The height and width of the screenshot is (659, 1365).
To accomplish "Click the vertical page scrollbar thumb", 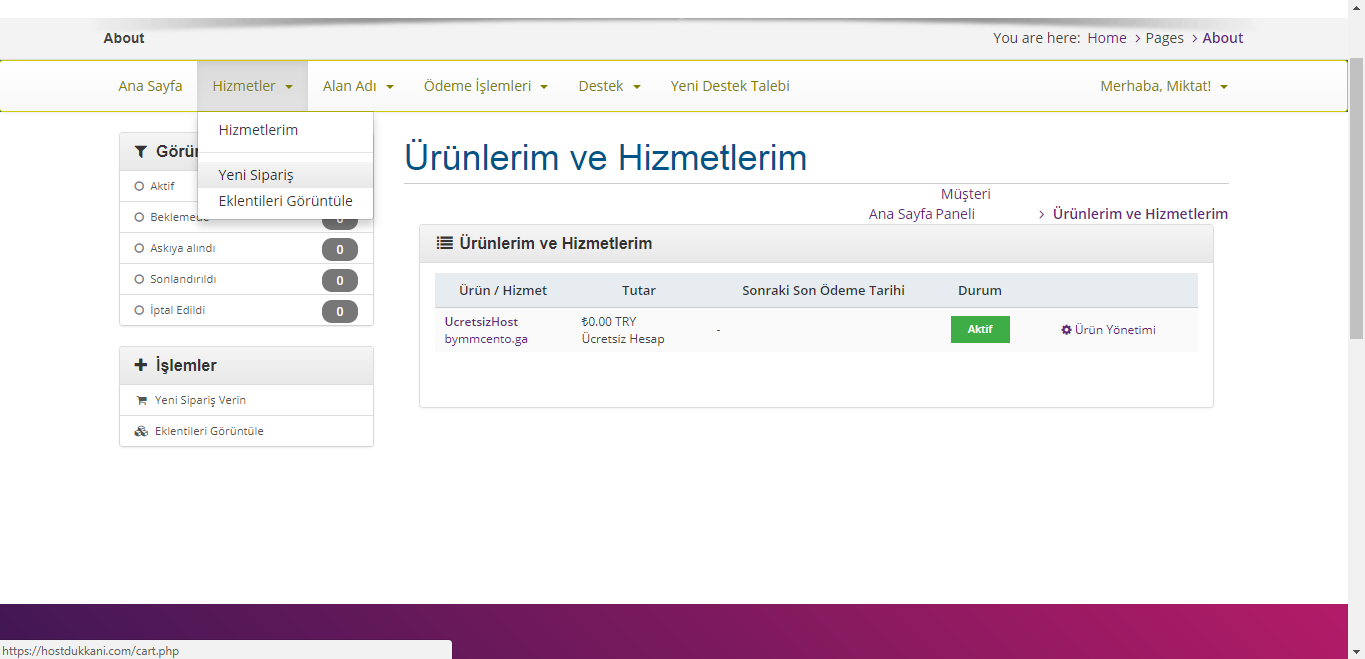I will 1357,197.
